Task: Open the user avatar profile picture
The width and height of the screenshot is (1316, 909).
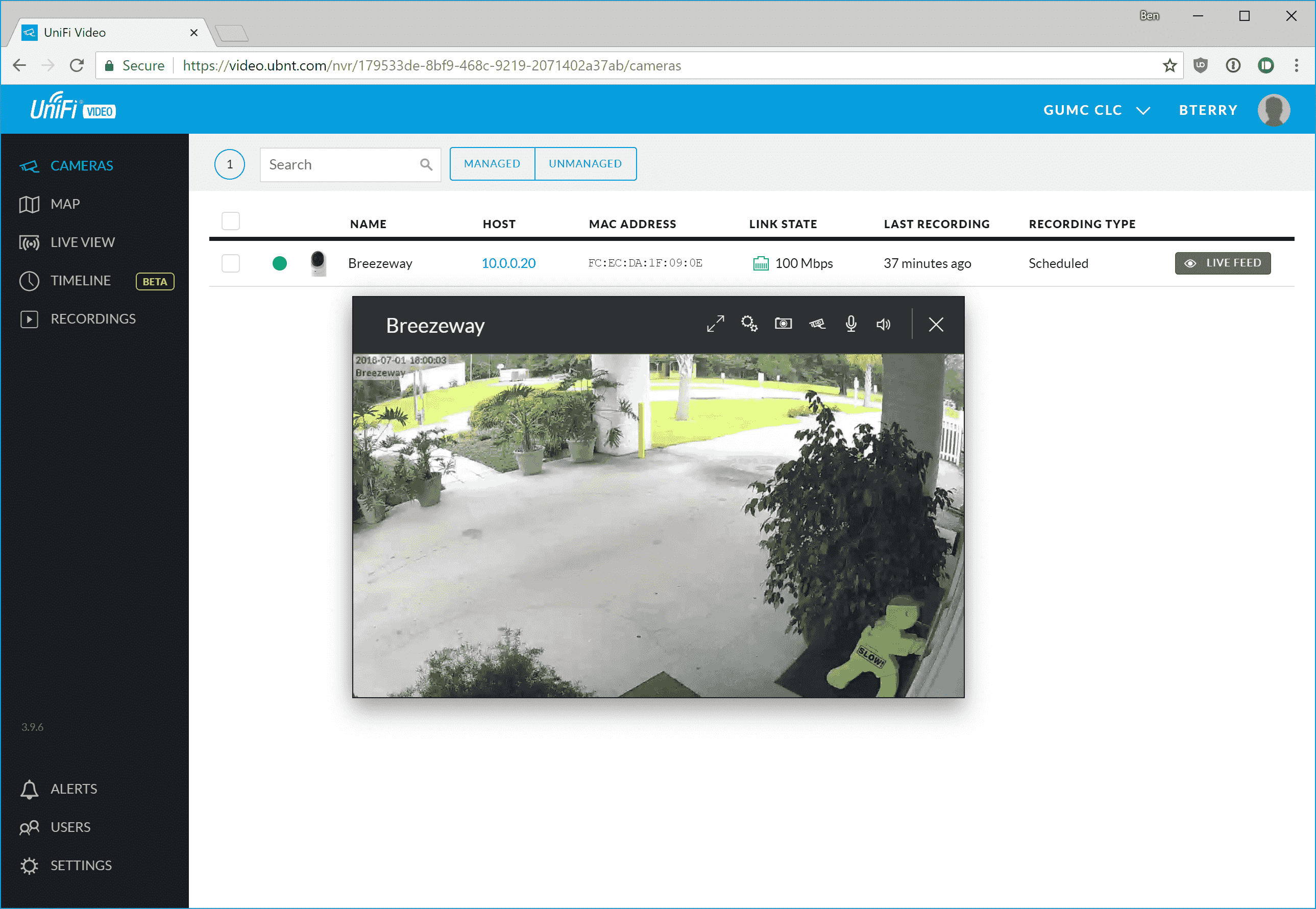Action: [1274, 110]
